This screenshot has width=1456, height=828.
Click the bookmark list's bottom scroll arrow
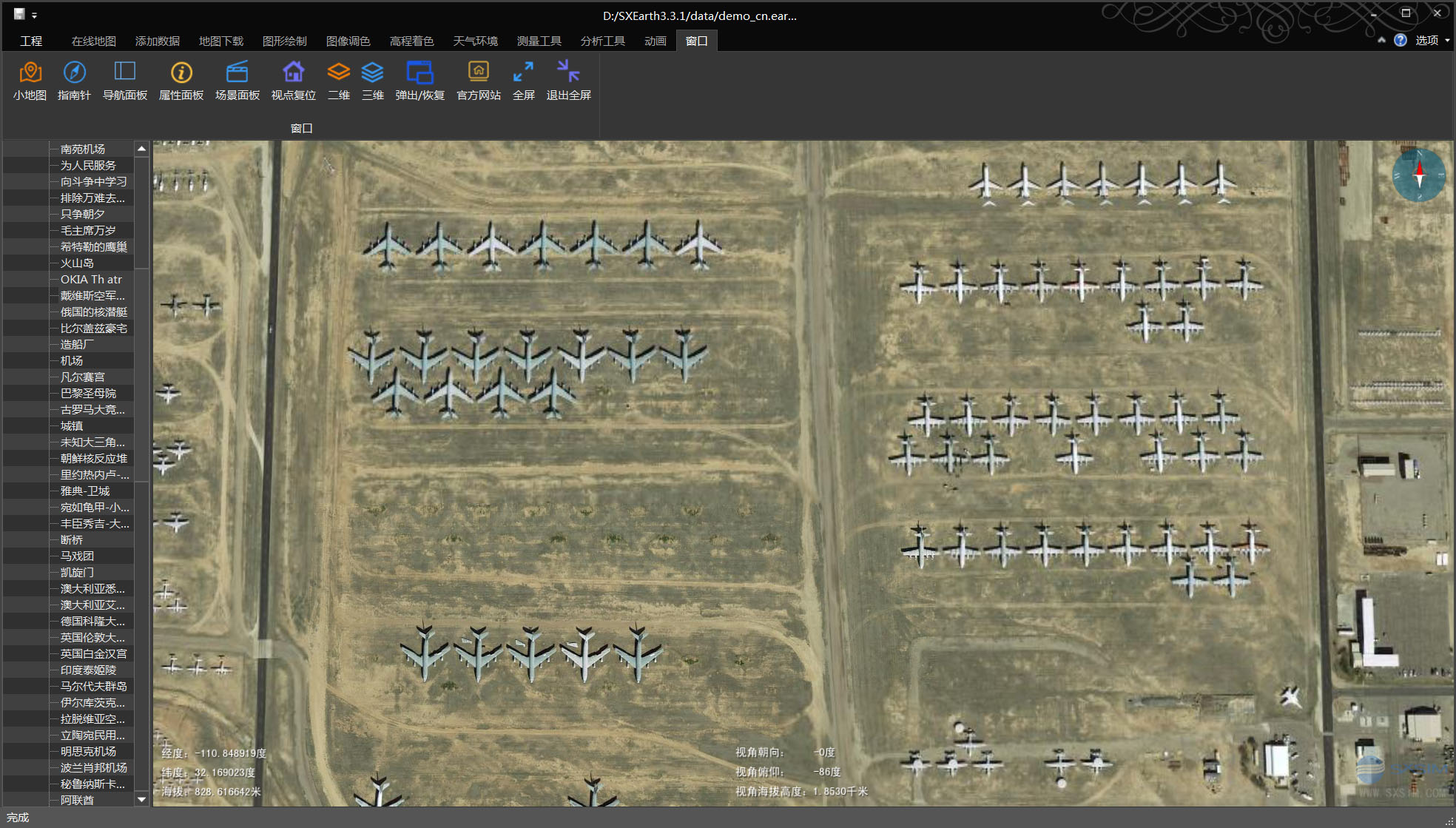click(141, 799)
